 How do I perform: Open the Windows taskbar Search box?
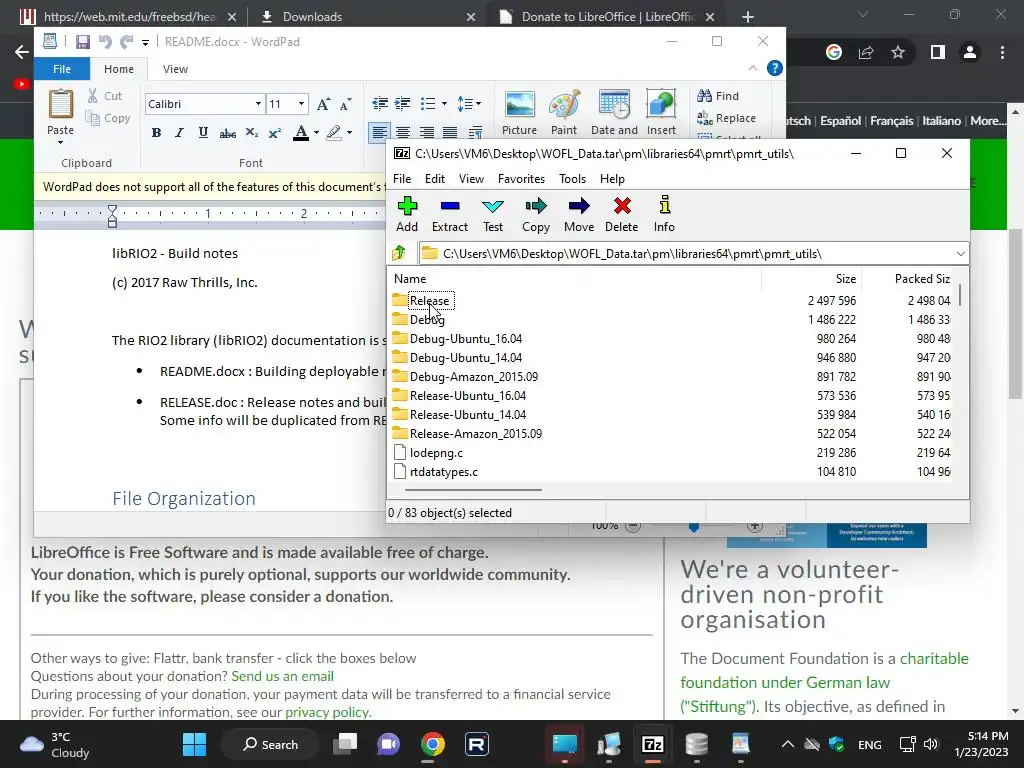270,744
